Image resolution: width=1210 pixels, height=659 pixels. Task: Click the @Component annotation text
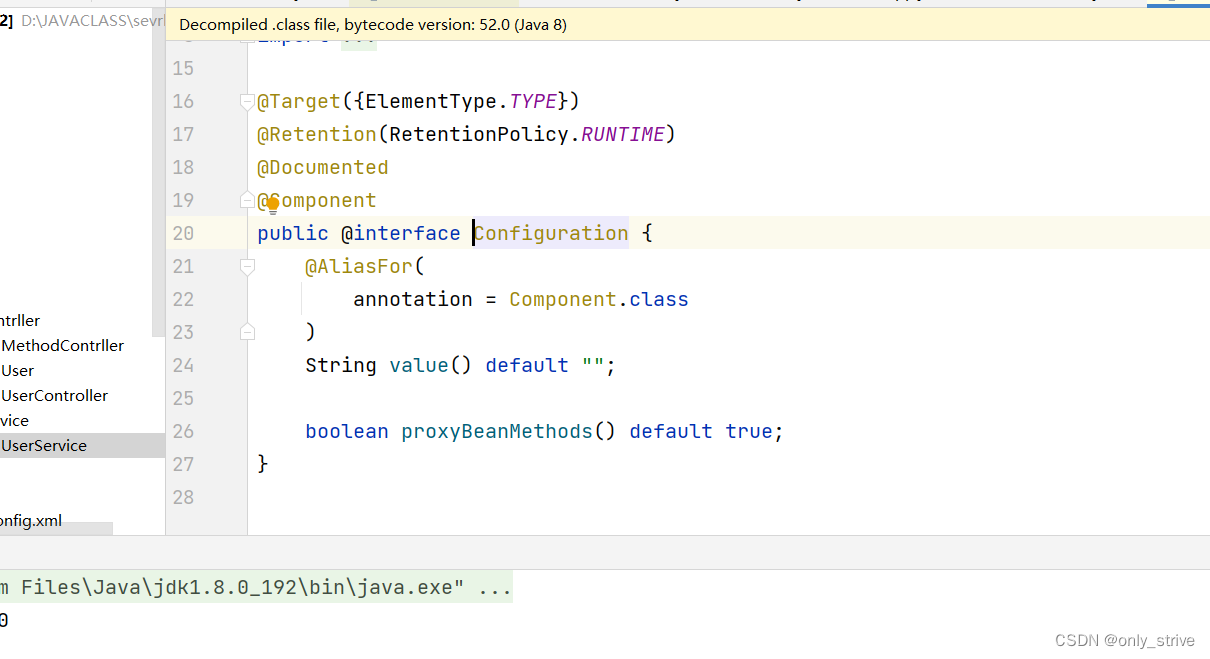pyautogui.click(x=317, y=200)
